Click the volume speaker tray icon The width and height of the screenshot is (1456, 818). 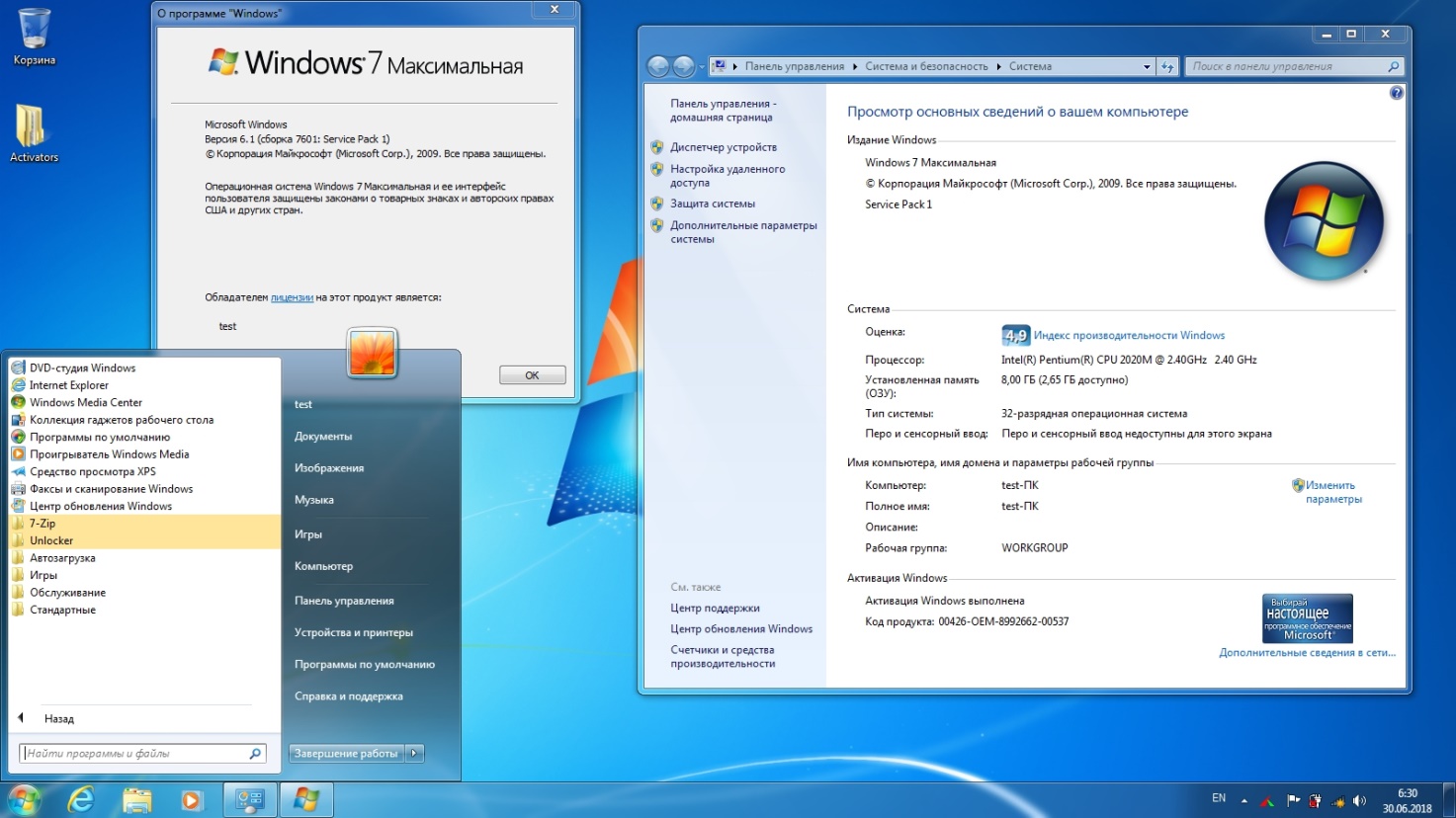click(1359, 800)
